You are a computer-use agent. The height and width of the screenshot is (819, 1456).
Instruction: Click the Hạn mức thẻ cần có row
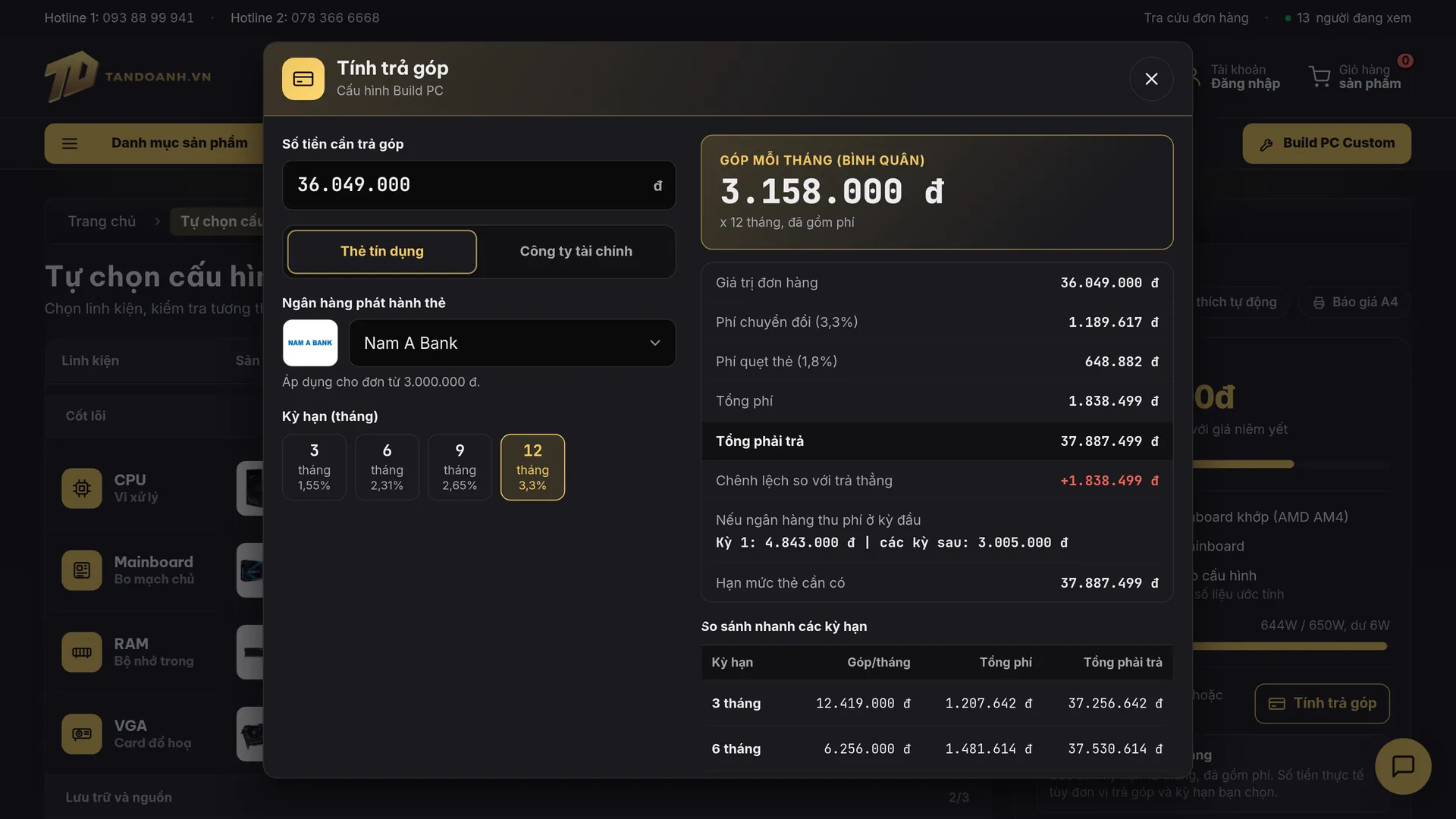pyautogui.click(x=937, y=583)
